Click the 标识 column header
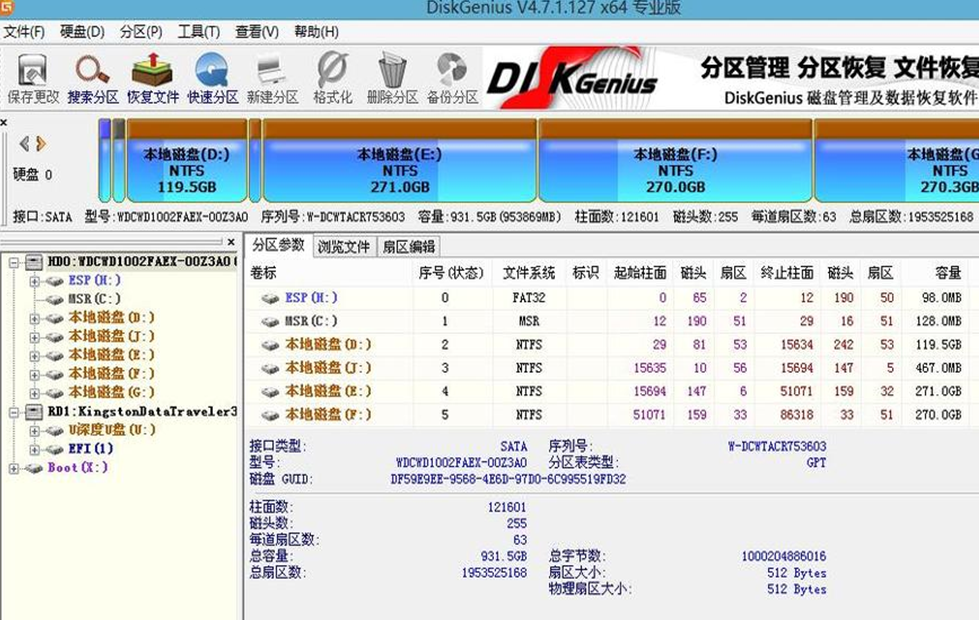 click(x=586, y=273)
